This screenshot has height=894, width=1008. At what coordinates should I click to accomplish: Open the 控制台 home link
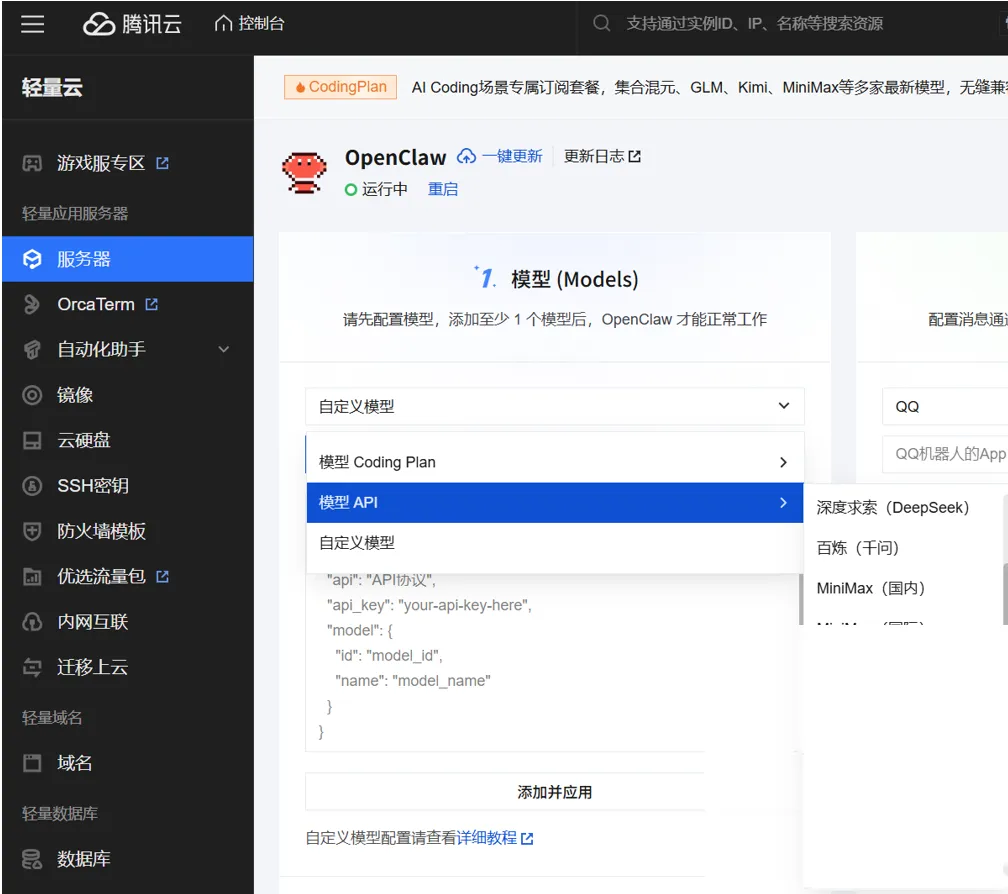249,24
